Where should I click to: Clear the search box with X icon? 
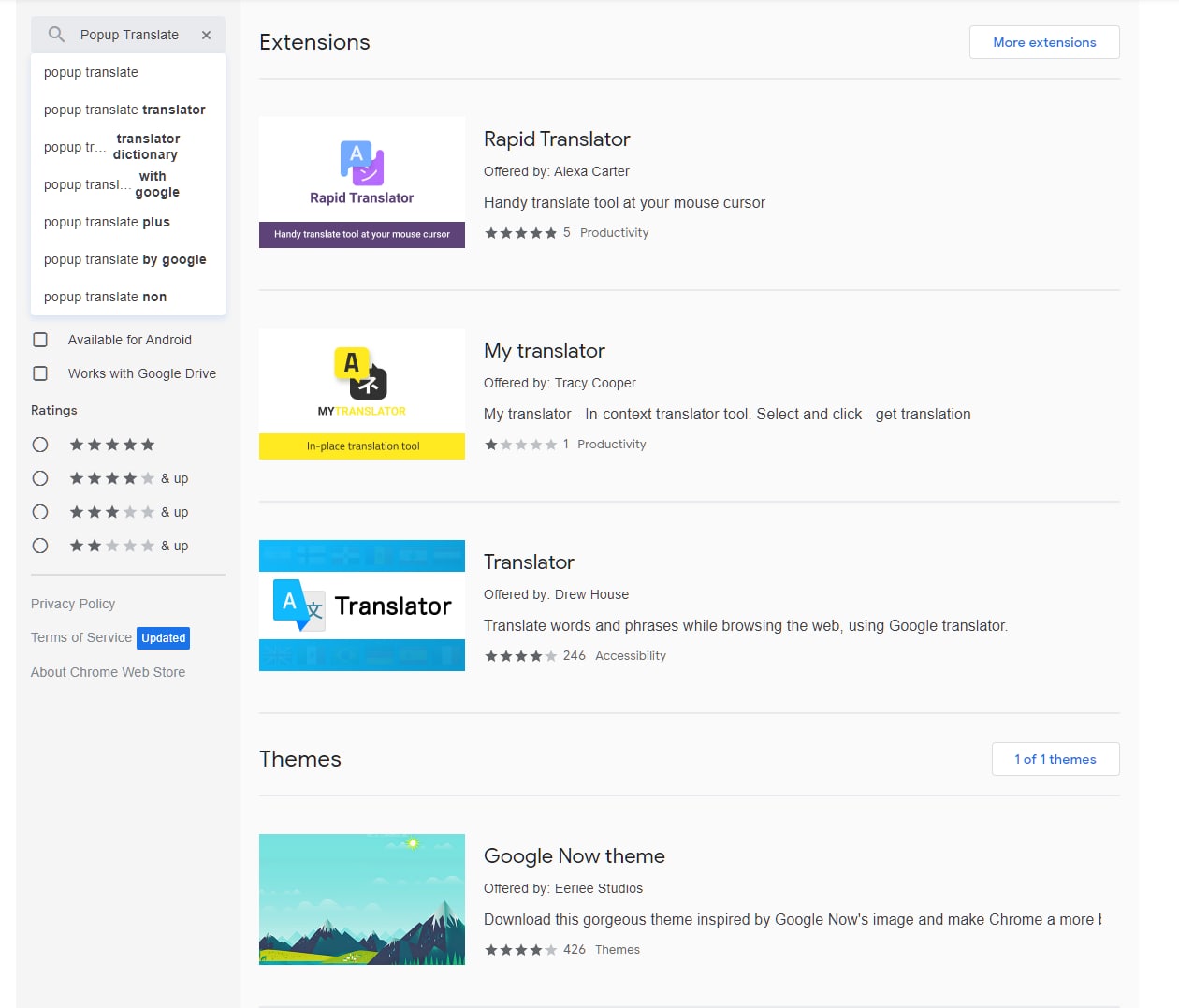pos(206,35)
